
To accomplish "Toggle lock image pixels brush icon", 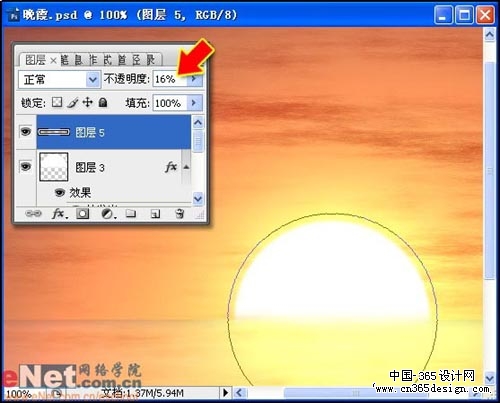I will pos(72,103).
